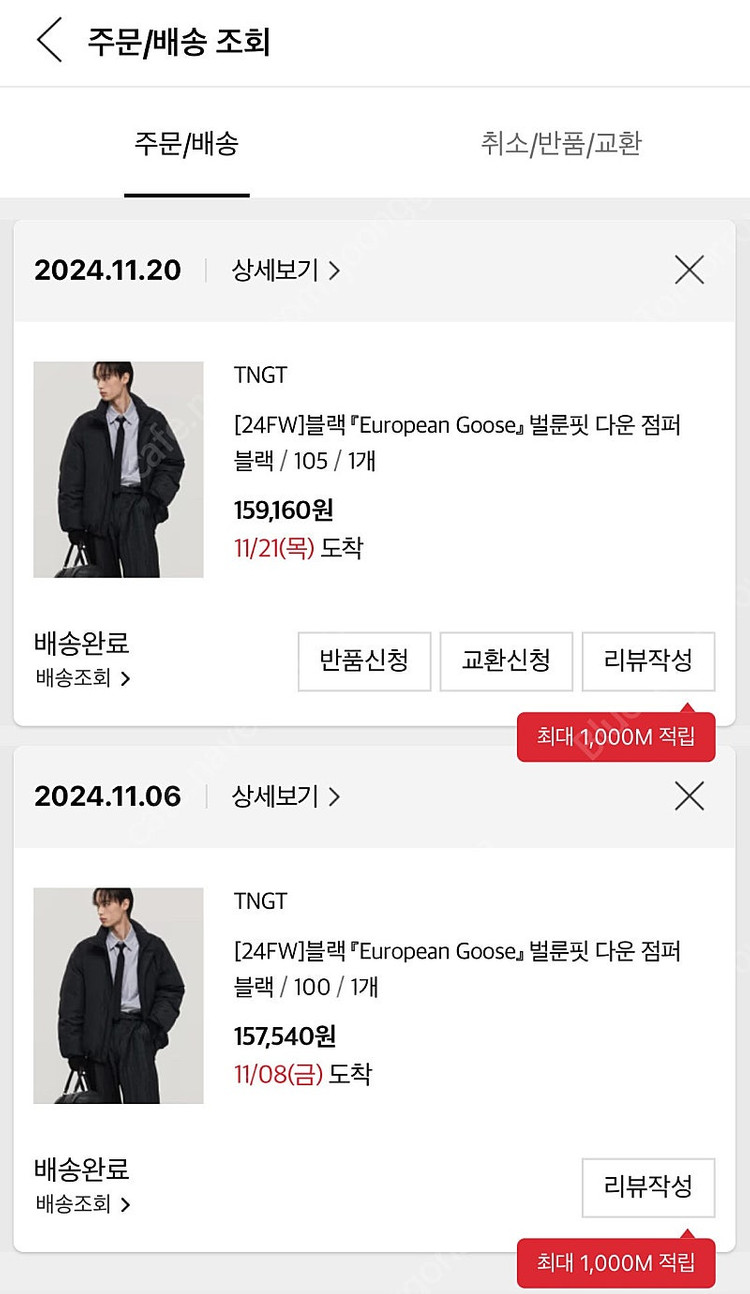Tap the 최대 1,000M 적립 badge on first order

(x=615, y=737)
